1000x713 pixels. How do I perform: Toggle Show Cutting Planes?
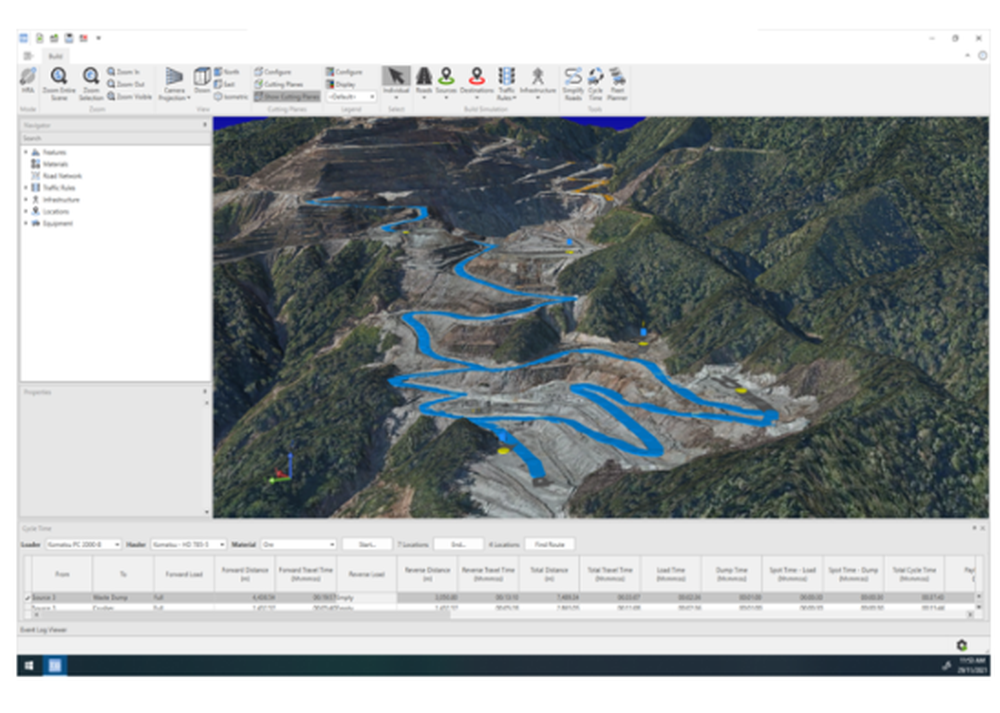286,96
